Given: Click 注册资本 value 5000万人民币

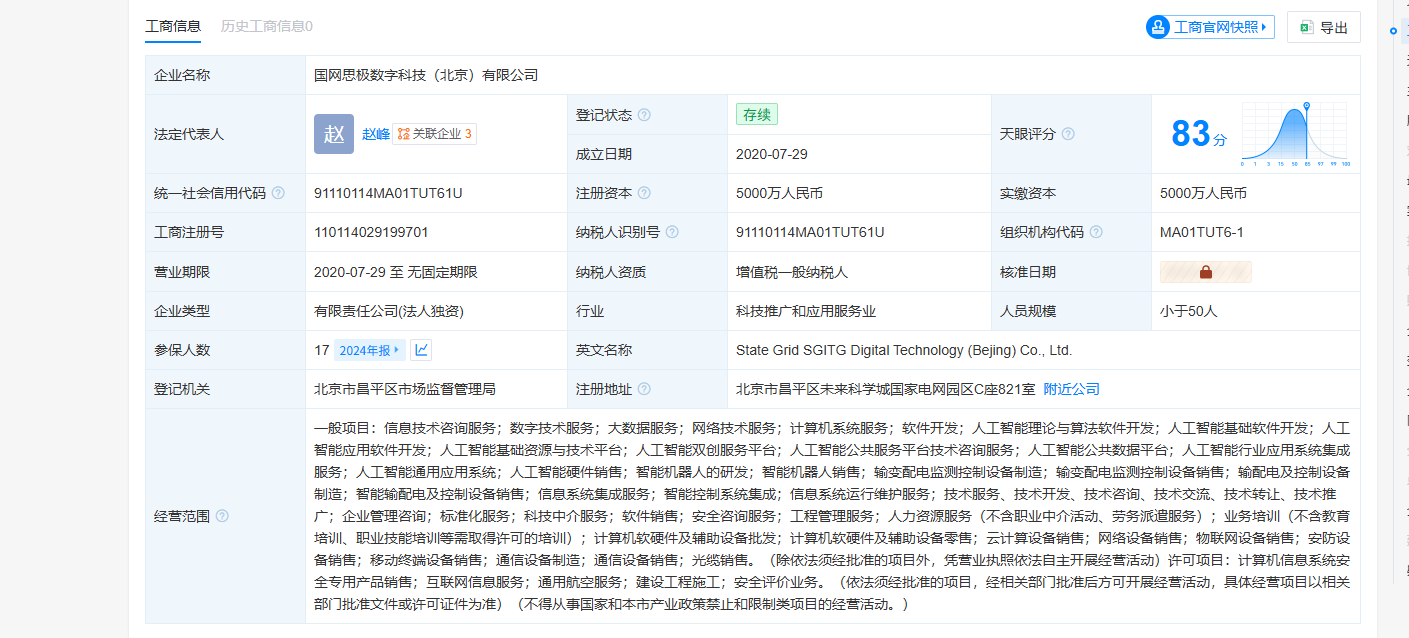Looking at the screenshot, I should [x=779, y=193].
